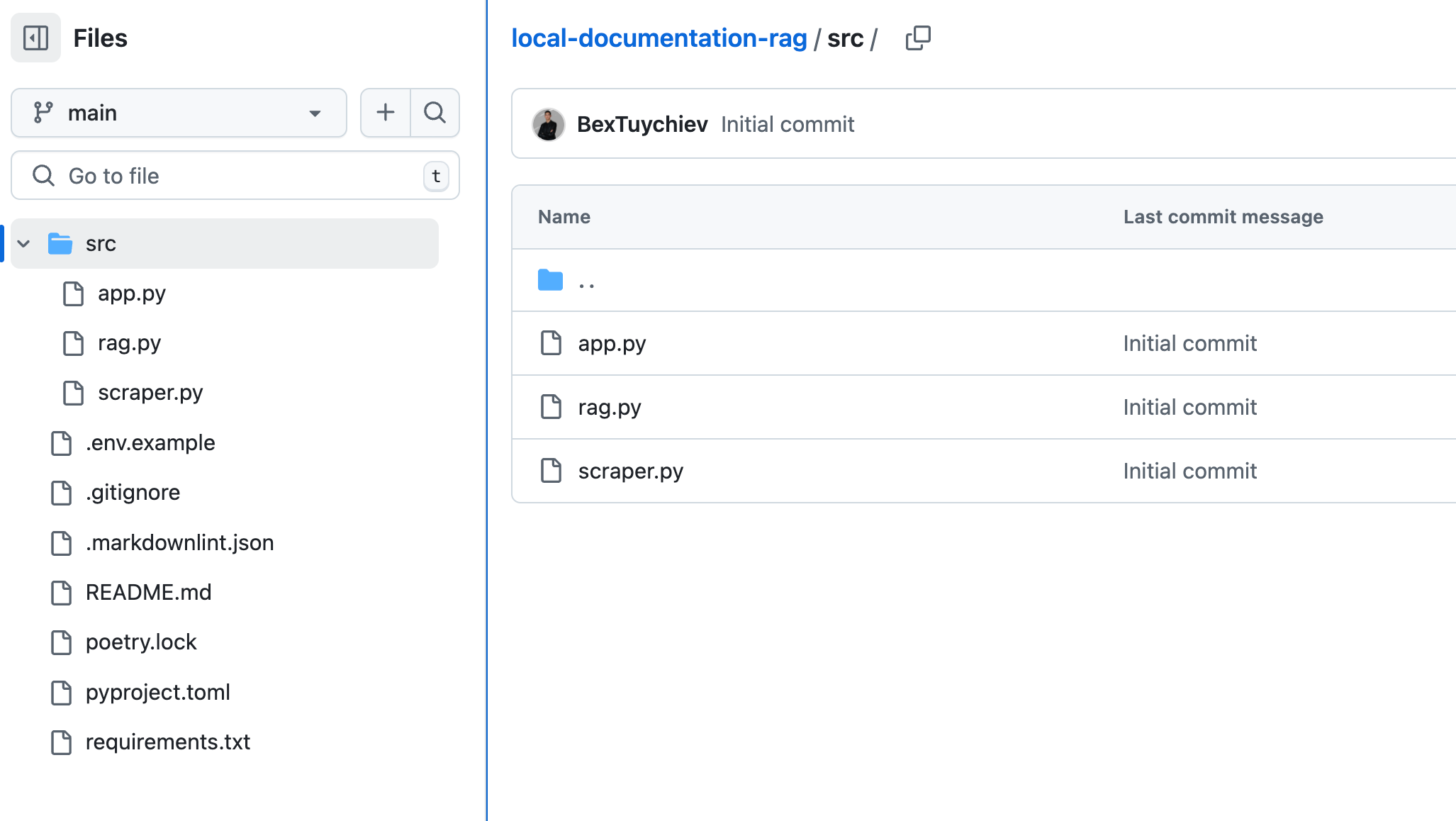Screen dimensions: 1456x821
Task: Open the local-documentation-rag repository link
Action: 660,38
